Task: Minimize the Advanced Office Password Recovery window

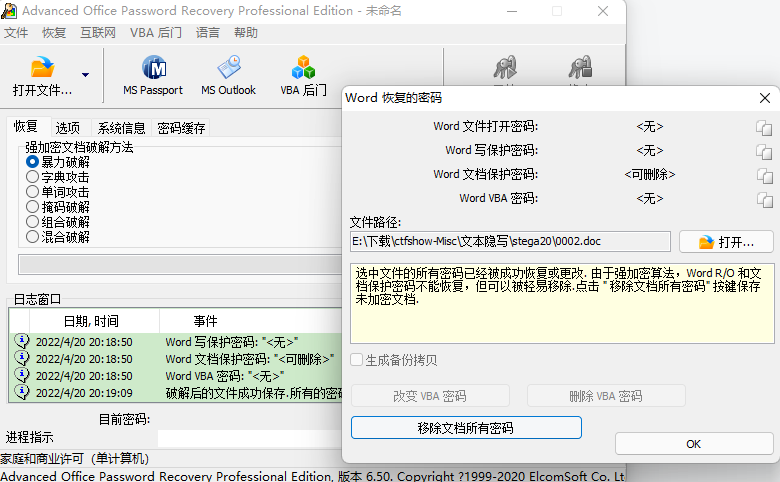Action: [512, 11]
